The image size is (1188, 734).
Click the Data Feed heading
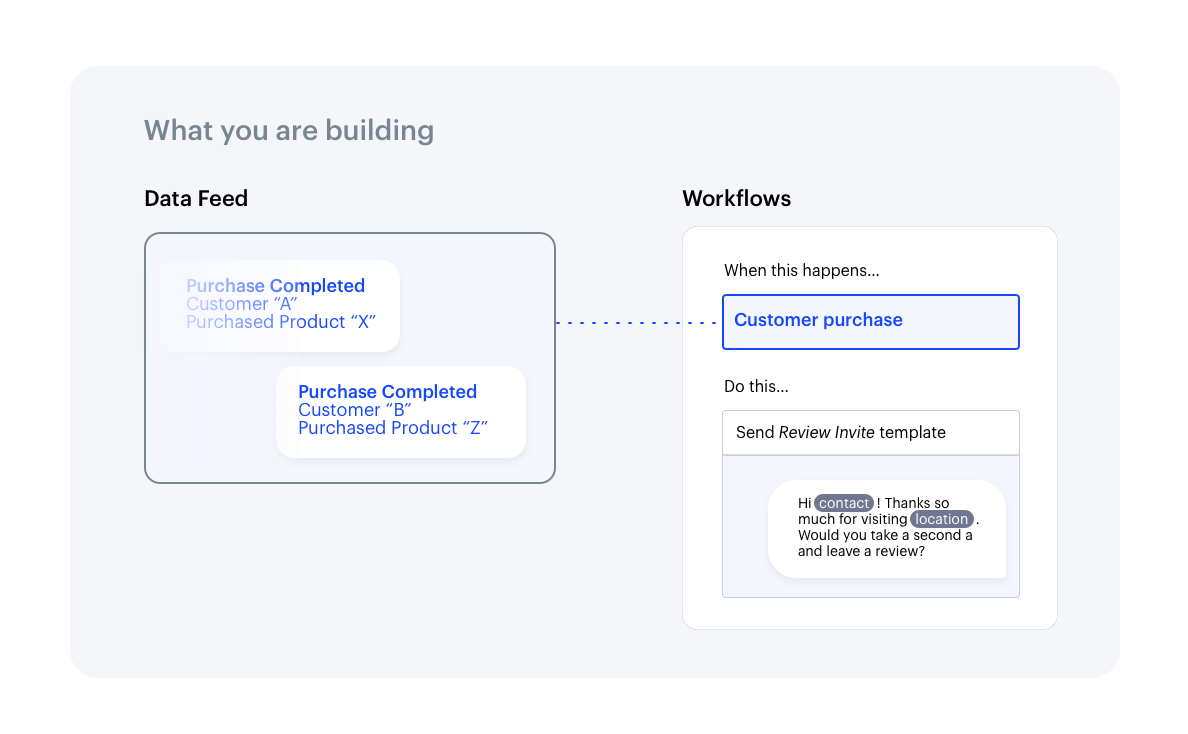tap(196, 198)
